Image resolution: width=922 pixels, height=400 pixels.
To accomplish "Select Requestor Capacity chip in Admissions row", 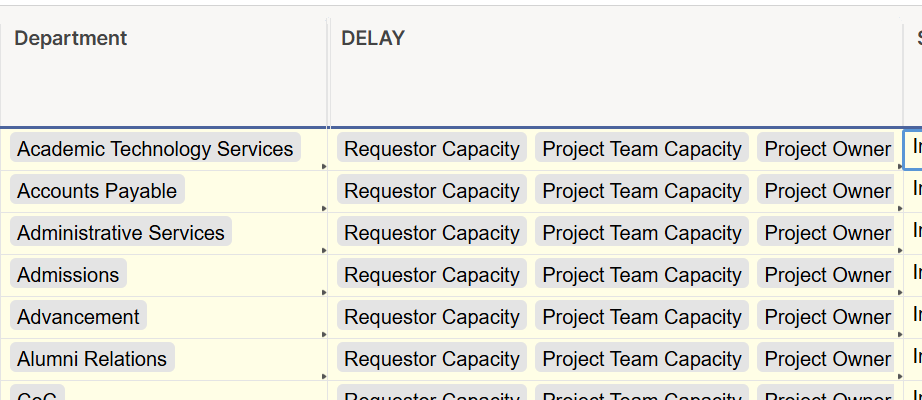I will click(x=432, y=275).
